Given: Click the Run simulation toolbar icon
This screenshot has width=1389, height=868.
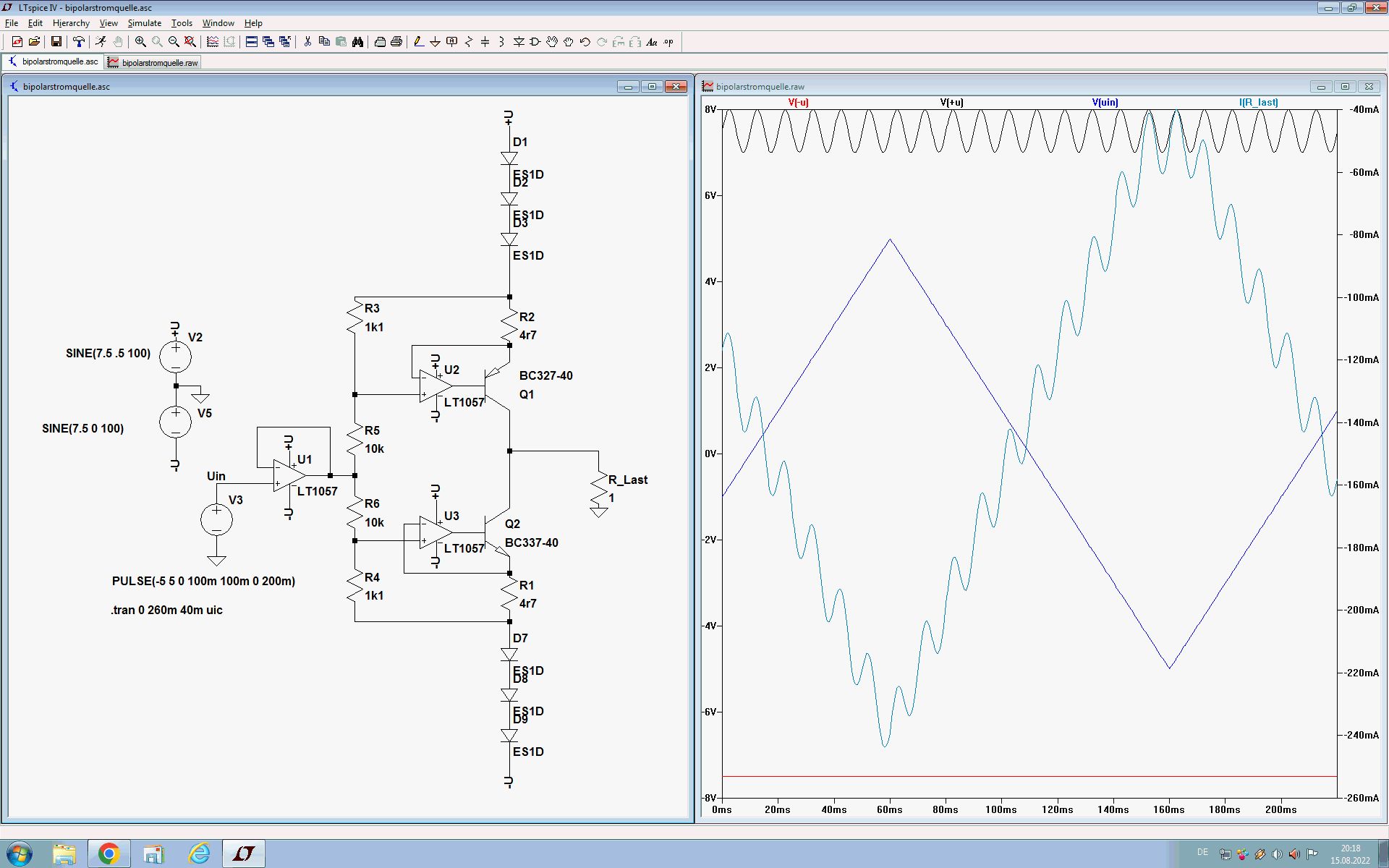Looking at the screenshot, I should (101, 42).
